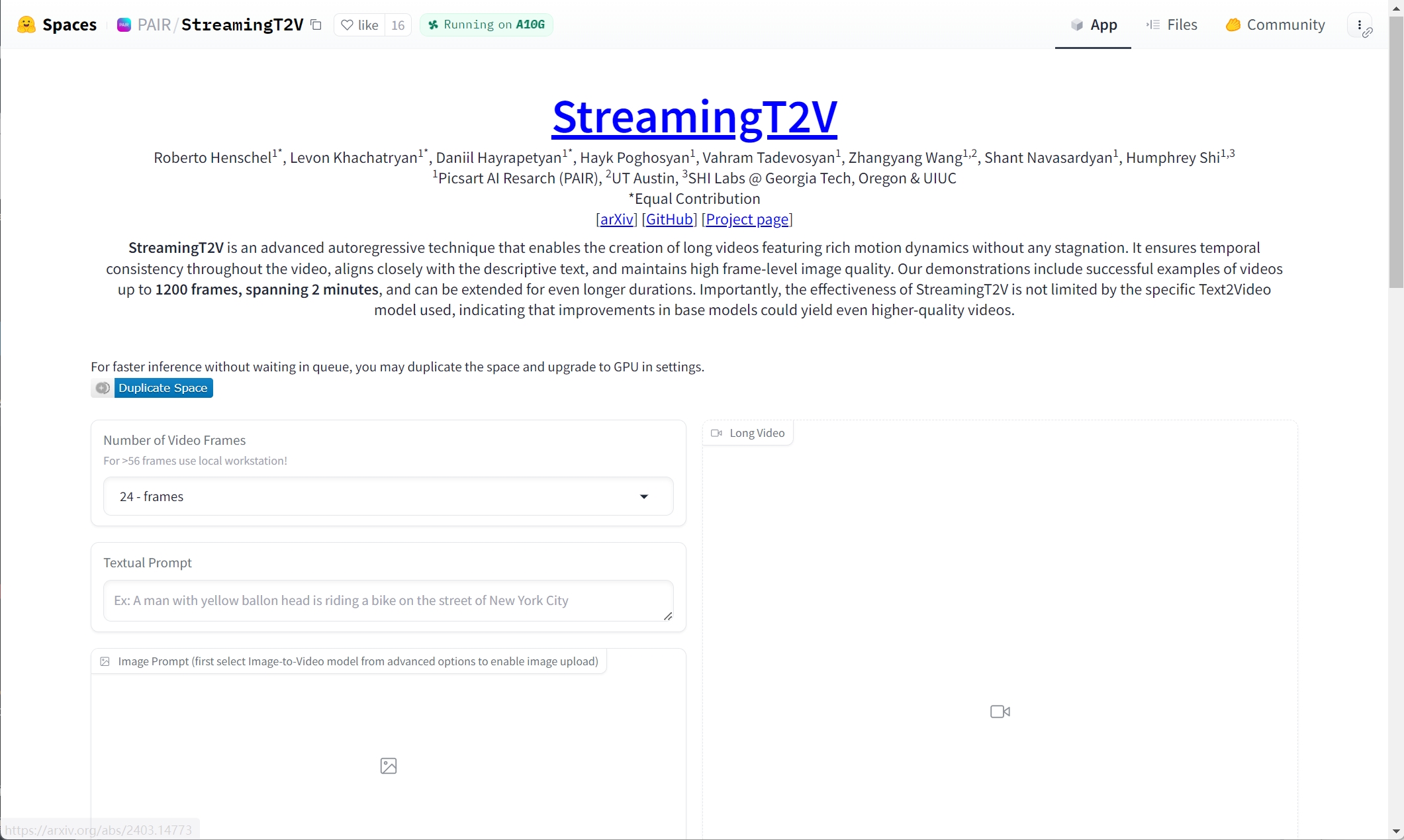Image resolution: width=1404 pixels, height=840 pixels.
Task: Click the Image Prompt label picture icon
Action: 105,661
